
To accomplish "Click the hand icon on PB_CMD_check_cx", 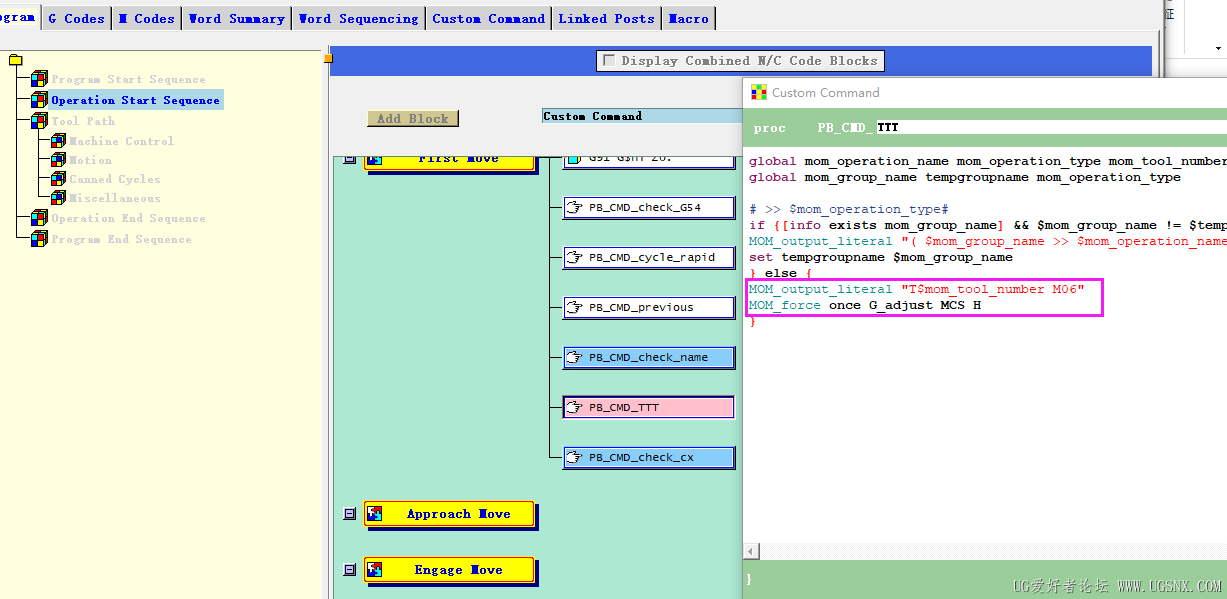I will [574, 457].
